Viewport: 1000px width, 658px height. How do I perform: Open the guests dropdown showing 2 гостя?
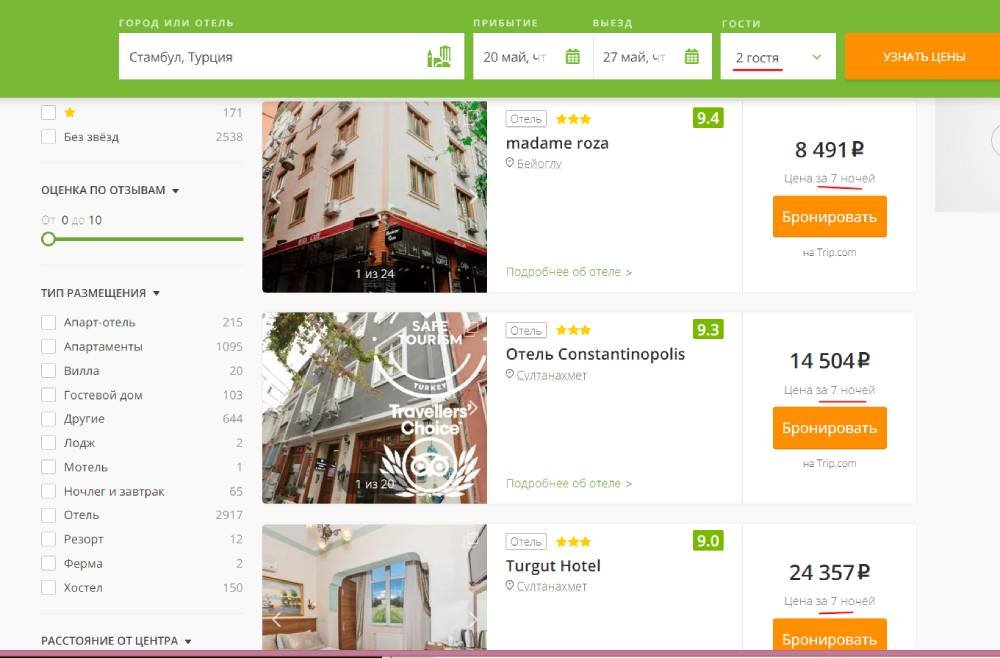pyautogui.click(x=778, y=57)
